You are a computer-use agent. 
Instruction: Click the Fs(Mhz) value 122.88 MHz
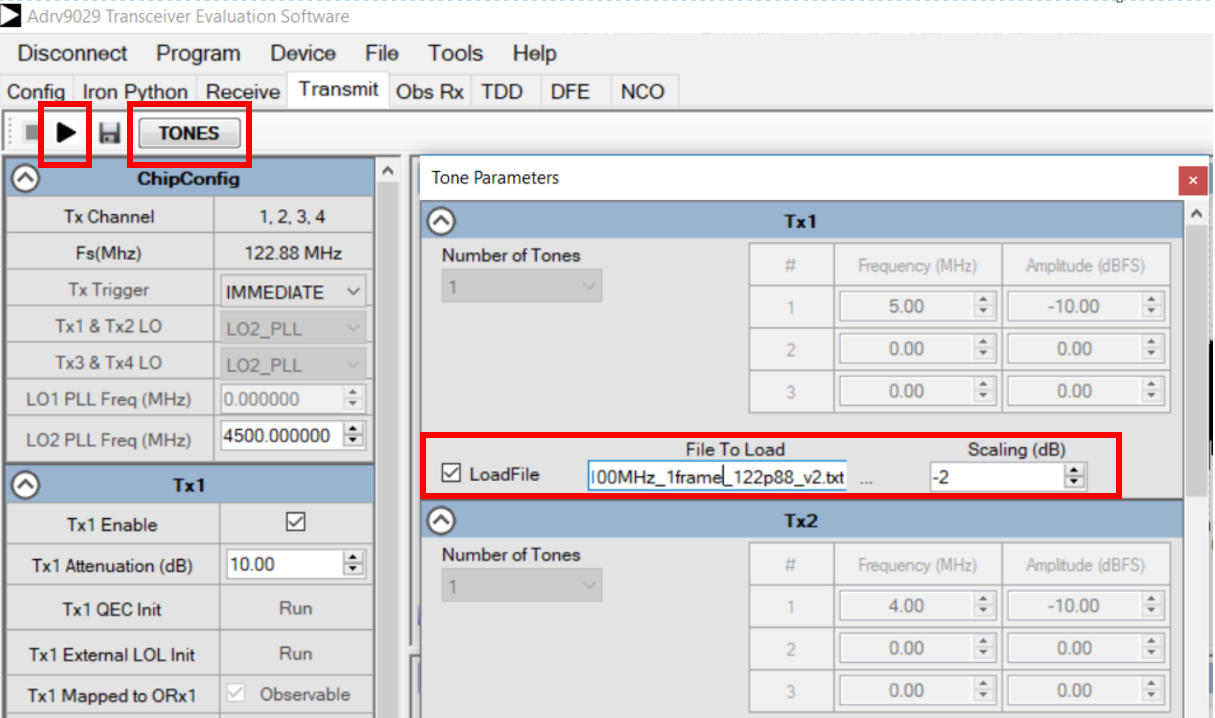click(292, 253)
